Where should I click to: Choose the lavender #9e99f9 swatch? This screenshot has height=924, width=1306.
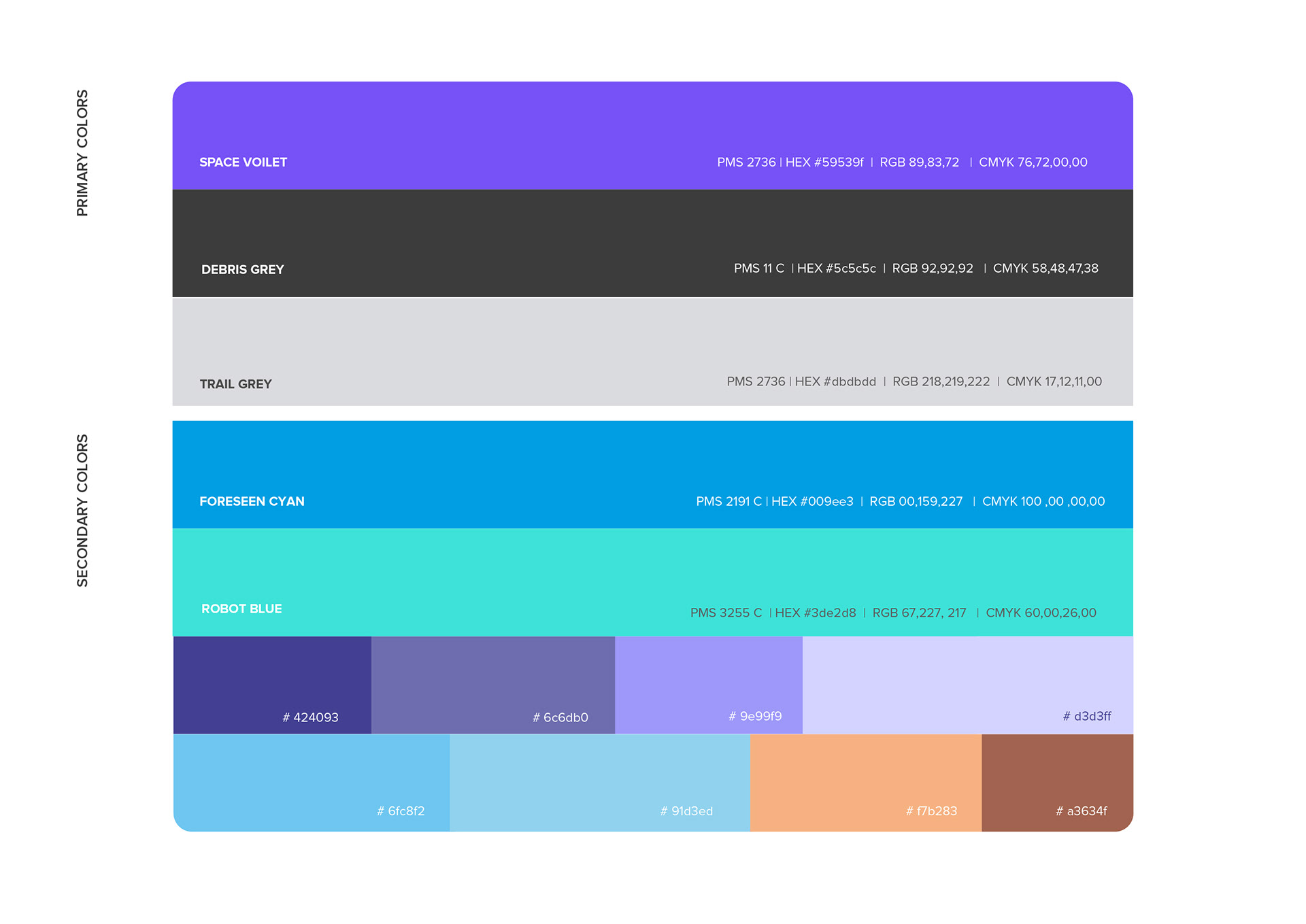click(x=709, y=685)
